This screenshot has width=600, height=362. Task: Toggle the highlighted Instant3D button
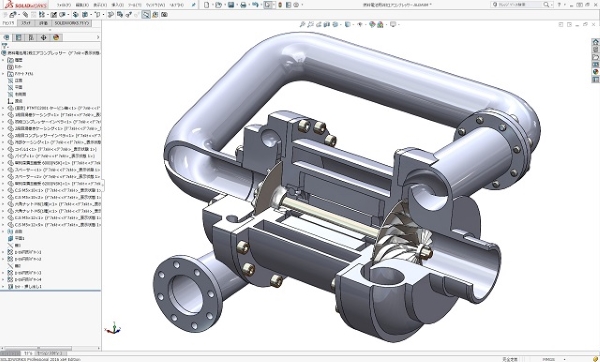(146, 15)
